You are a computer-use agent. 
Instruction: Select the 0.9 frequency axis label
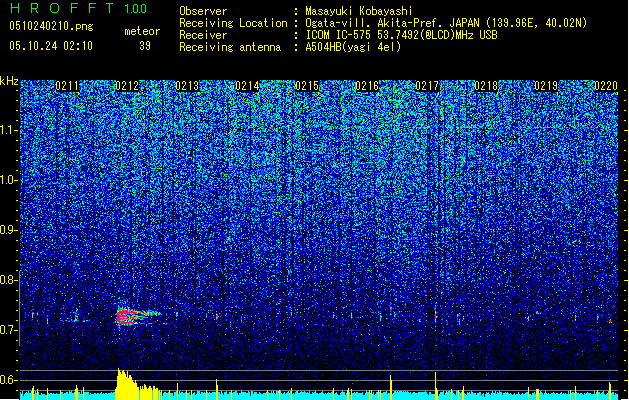[9, 230]
